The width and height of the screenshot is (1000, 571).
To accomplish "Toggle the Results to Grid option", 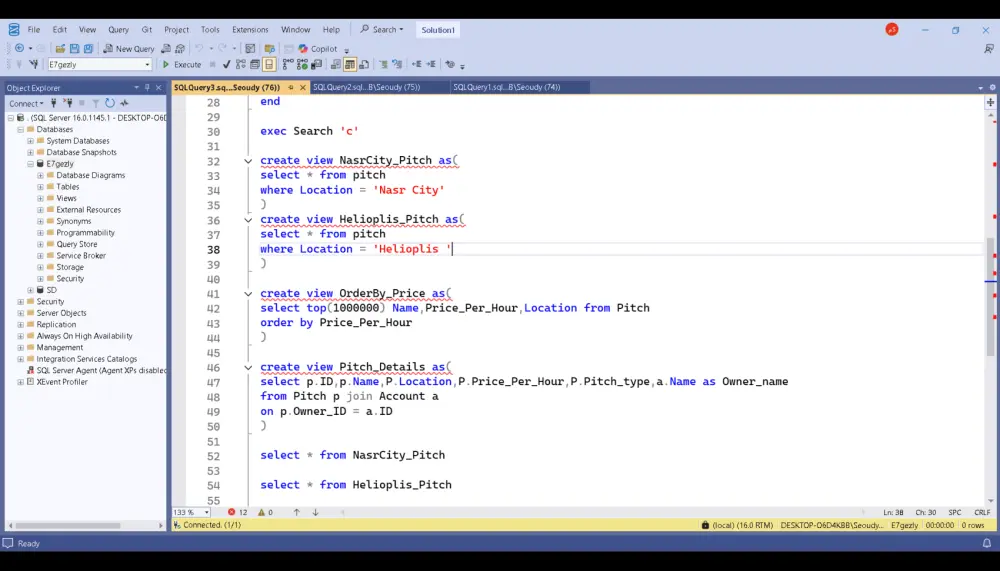I will coord(350,65).
